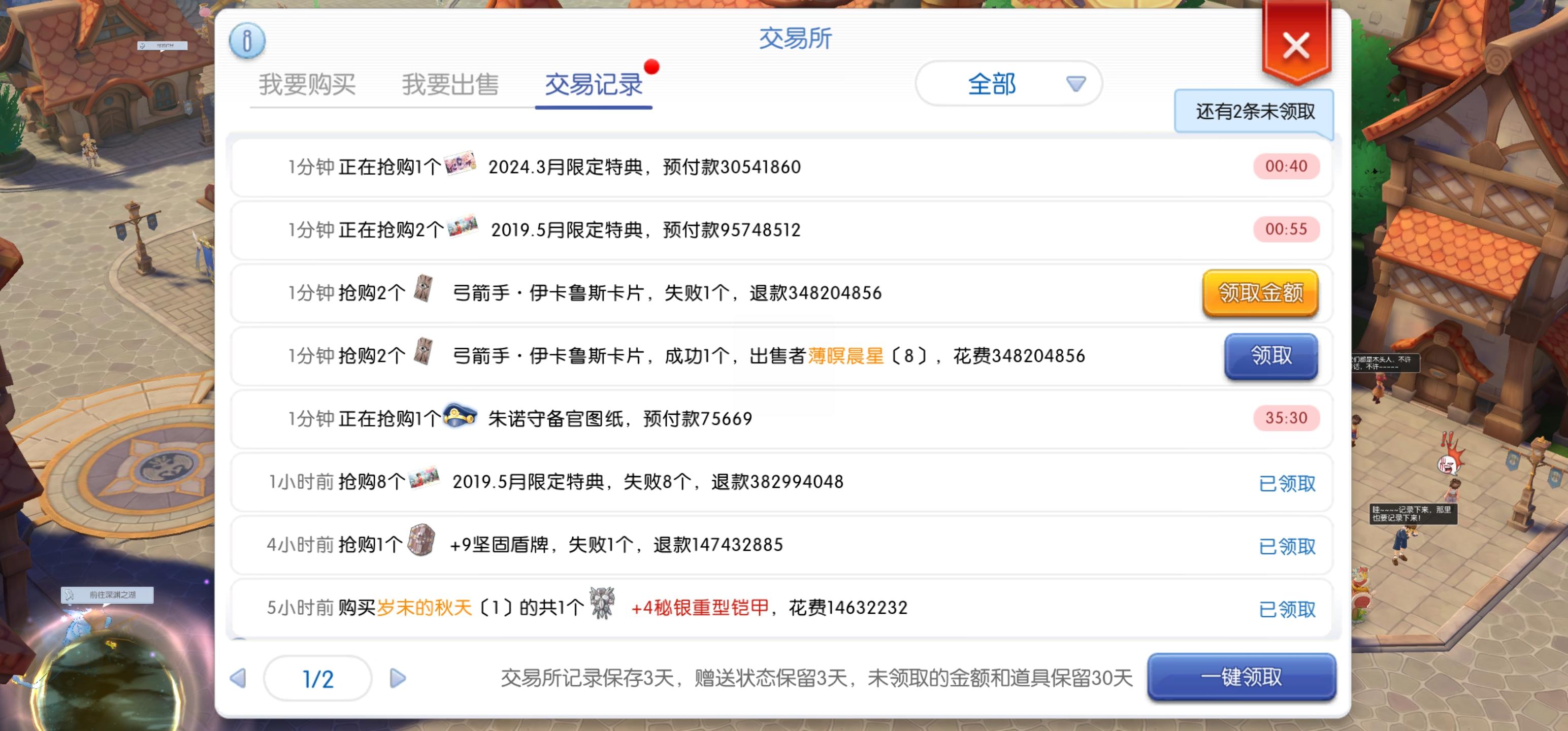Click seller name 薄暝晨星
Image resolution: width=1568 pixels, height=731 pixels.
tap(845, 356)
